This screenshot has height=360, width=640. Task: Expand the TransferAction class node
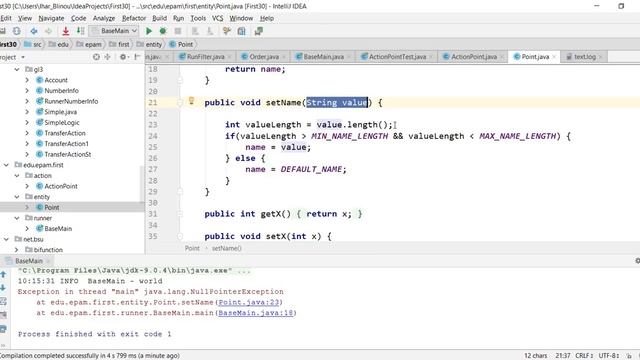click(27, 133)
